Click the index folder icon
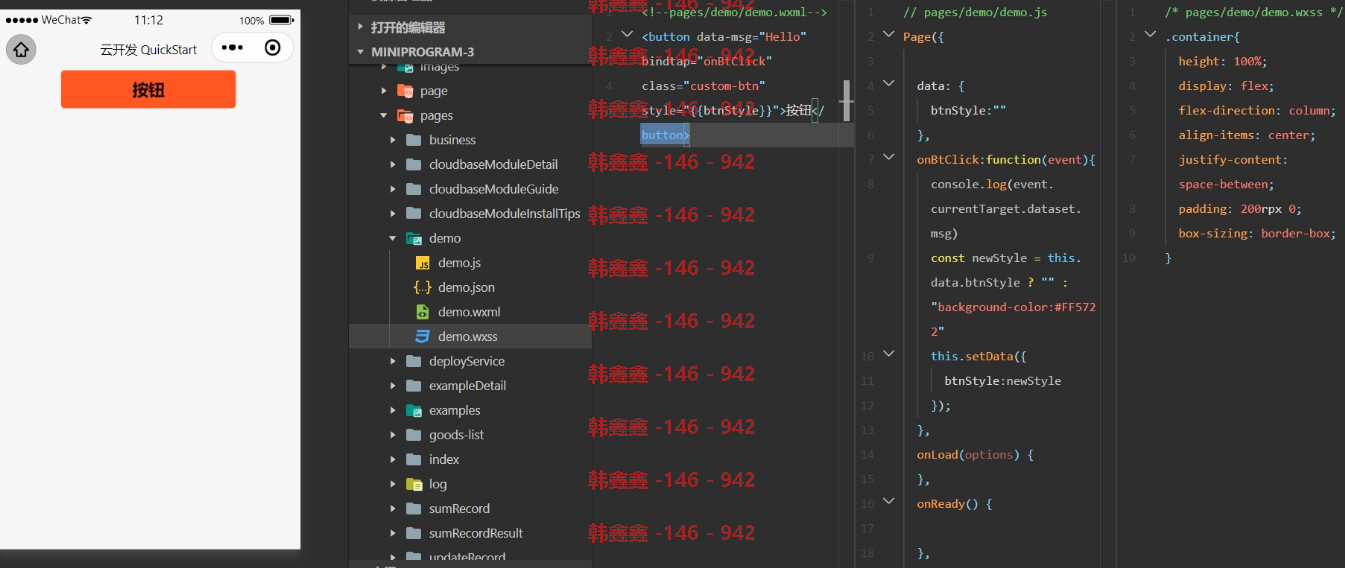The image size is (1345, 568). (x=414, y=460)
